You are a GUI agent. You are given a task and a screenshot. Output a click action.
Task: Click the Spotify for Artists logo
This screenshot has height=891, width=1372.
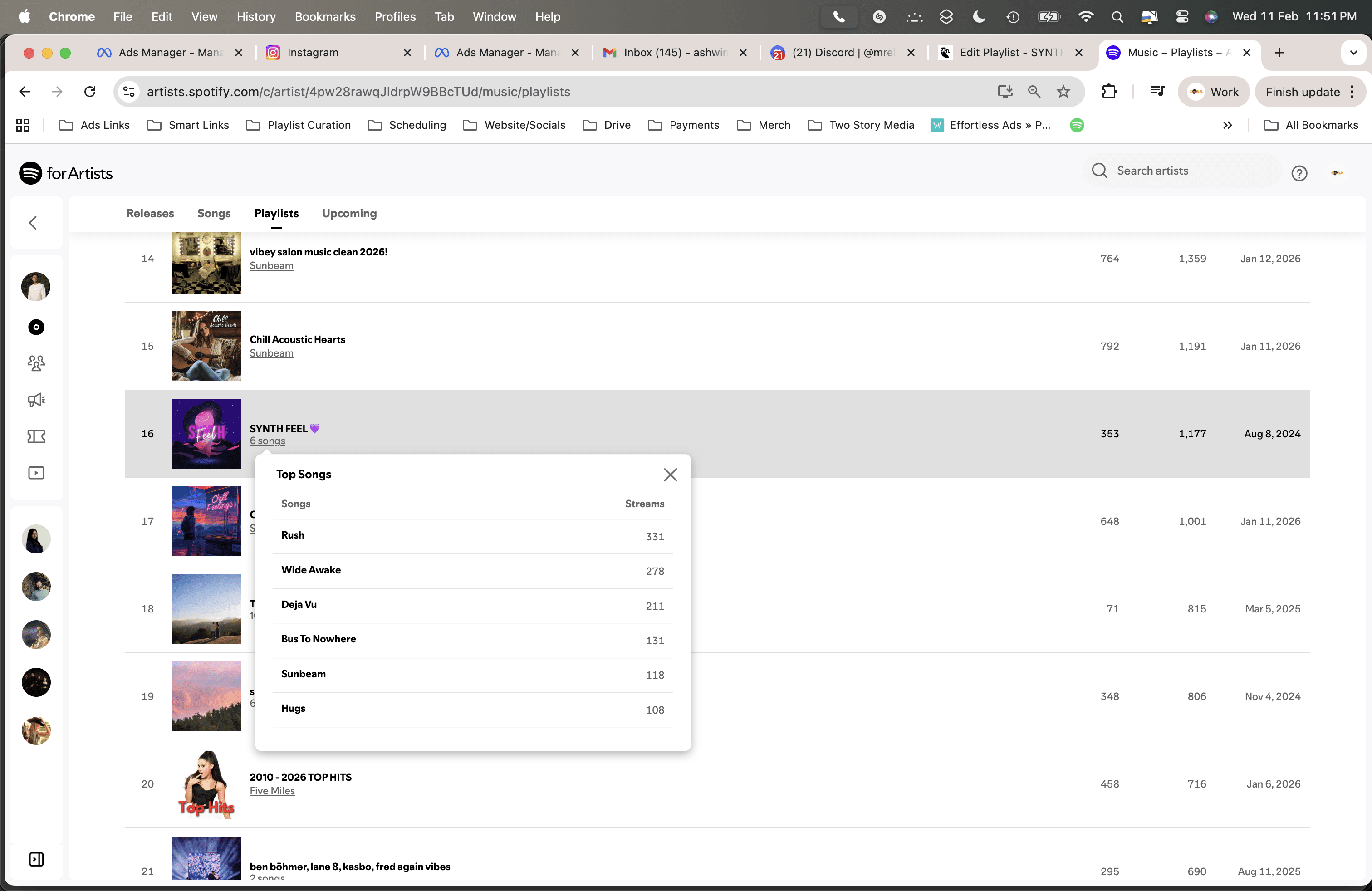click(66, 173)
